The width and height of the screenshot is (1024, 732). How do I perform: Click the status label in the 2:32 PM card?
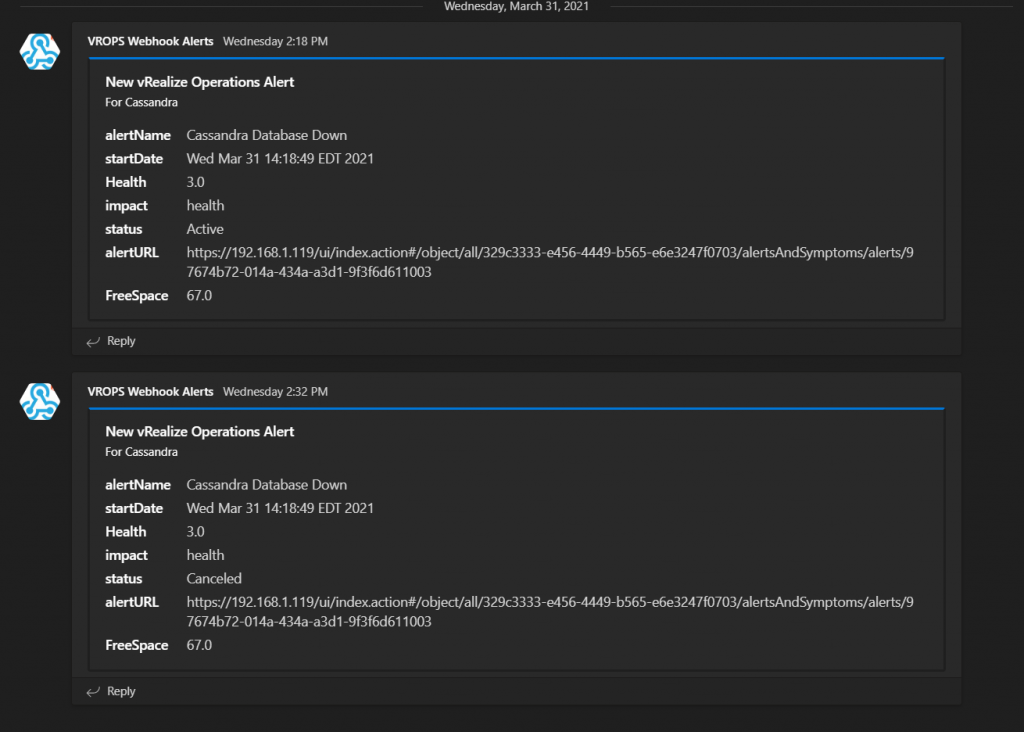[123, 579]
